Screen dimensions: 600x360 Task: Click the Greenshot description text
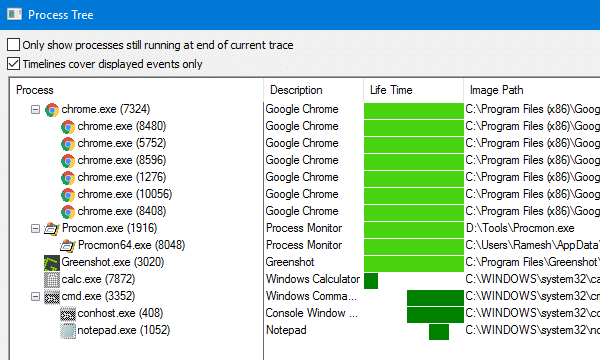pyautogui.click(x=290, y=262)
